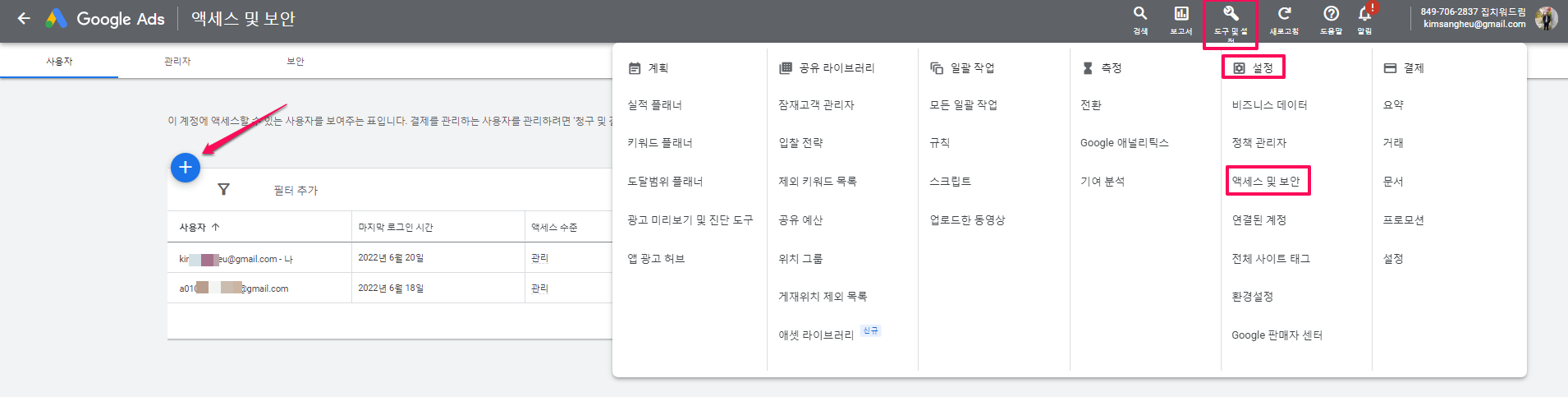The image size is (1568, 397).
Task: Open the 알림 notifications bell icon
Action: 1364,13
